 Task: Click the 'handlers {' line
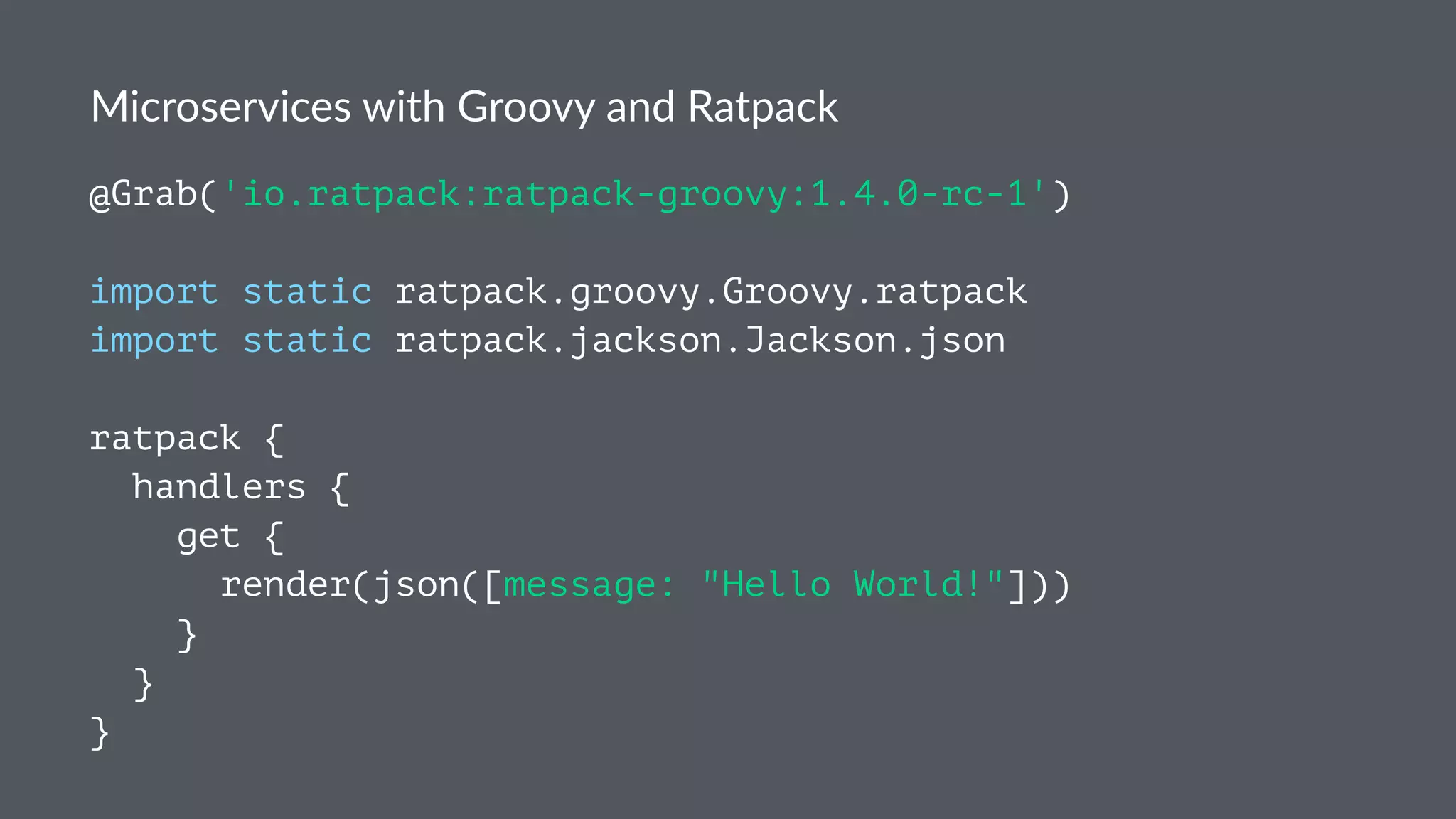click(x=241, y=488)
